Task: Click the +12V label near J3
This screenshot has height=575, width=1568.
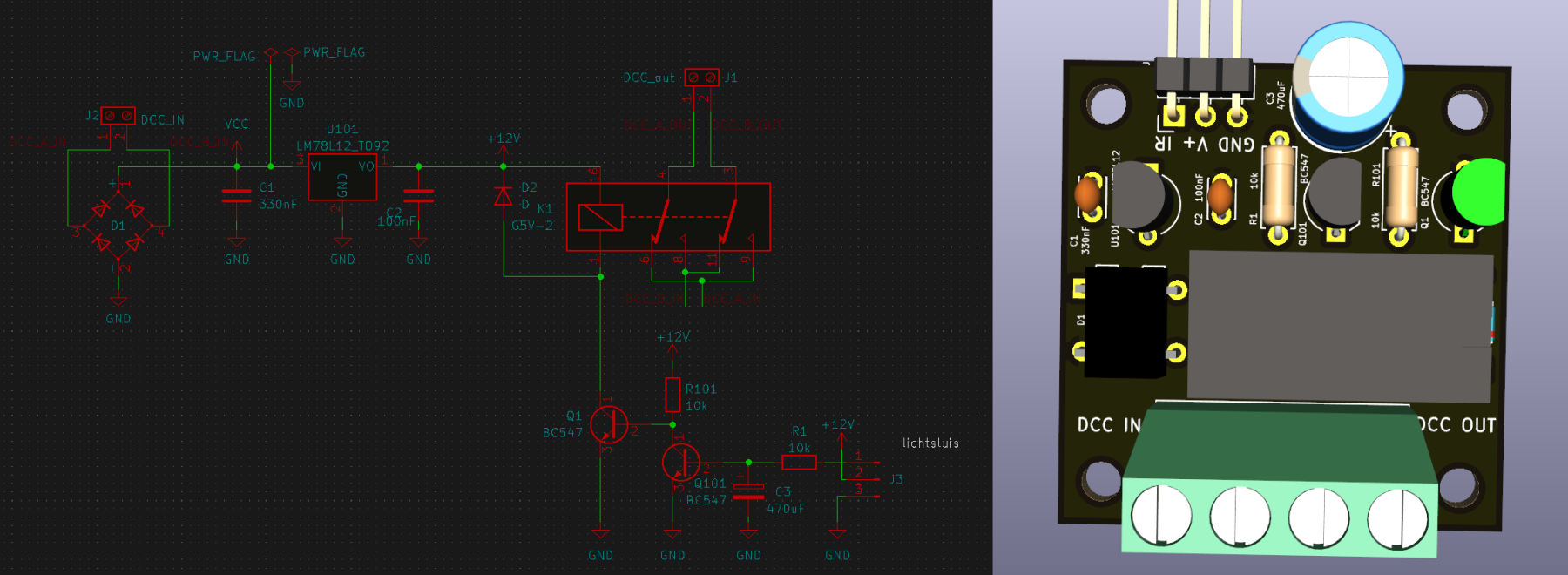Action: pyautogui.click(x=838, y=424)
